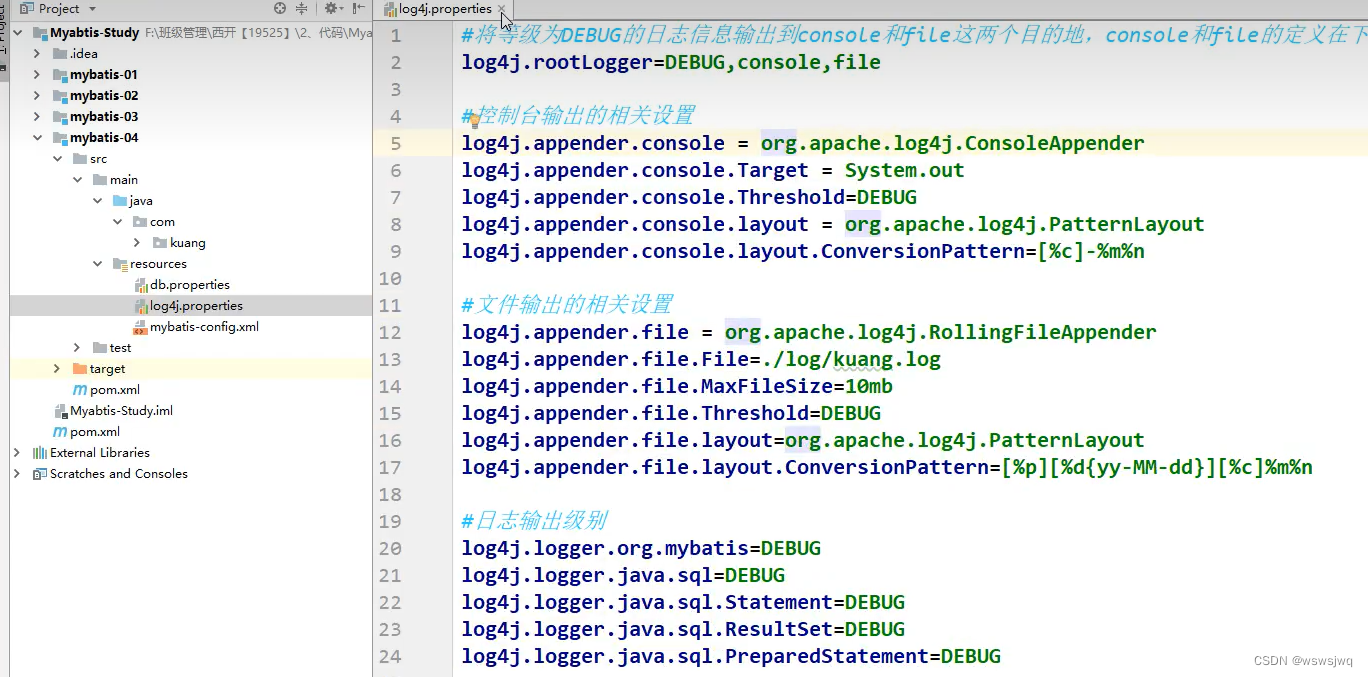Collapse the java folder
1368x677 pixels.
97,200
